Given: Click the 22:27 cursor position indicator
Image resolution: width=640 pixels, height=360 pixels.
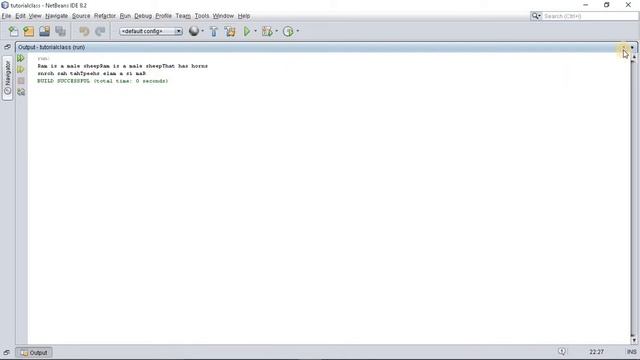Looking at the screenshot, I should point(596,352).
